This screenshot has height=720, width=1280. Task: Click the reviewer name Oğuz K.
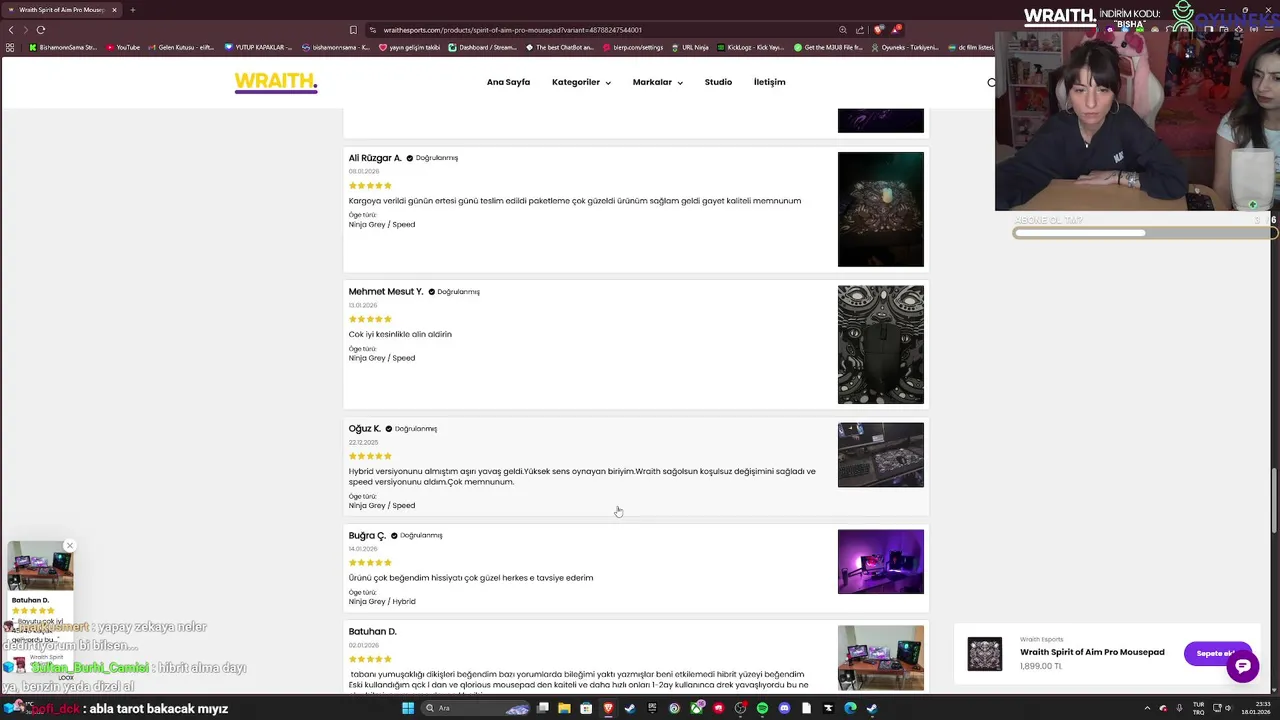[365, 429]
